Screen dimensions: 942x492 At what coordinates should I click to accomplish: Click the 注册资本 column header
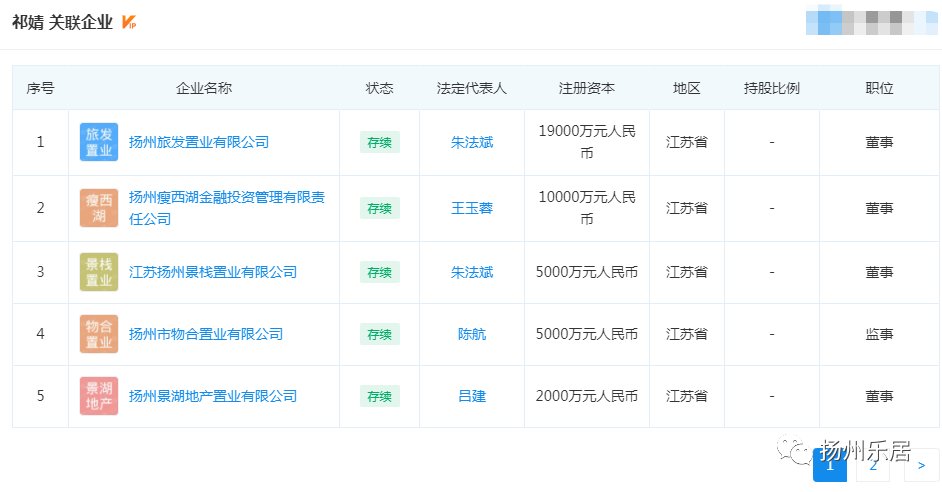click(x=586, y=88)
